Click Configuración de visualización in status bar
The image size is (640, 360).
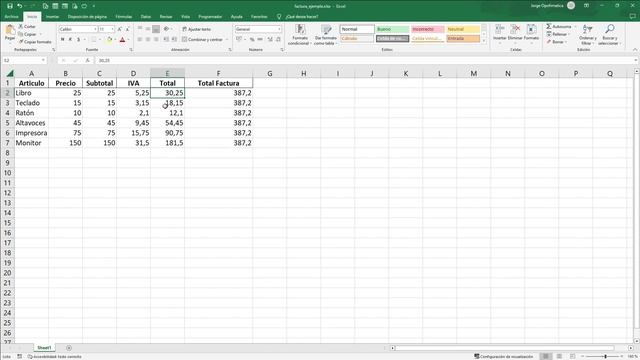click(504, 356)
